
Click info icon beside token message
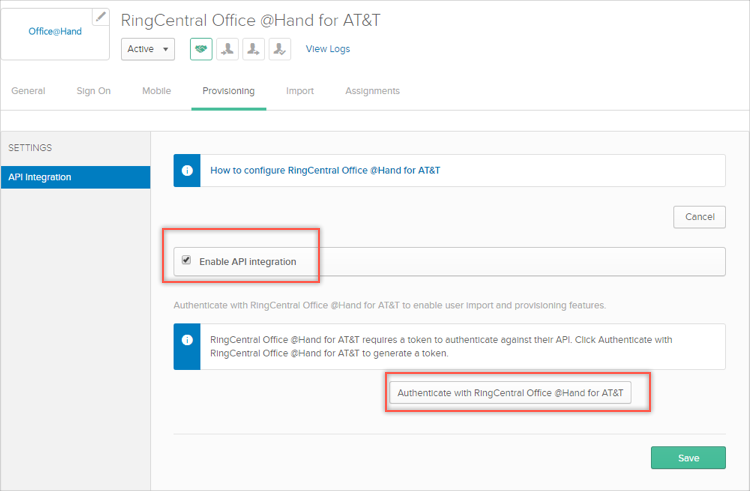click(x=187, y=340)
